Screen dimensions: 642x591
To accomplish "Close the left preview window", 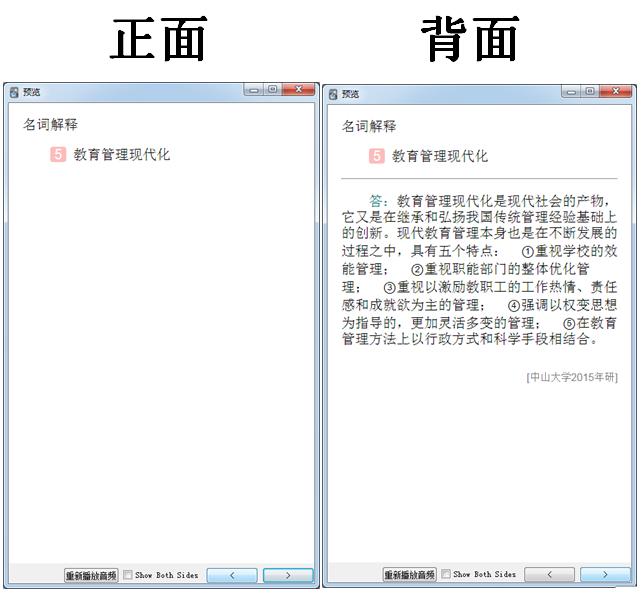I will [x=299, y=89].
